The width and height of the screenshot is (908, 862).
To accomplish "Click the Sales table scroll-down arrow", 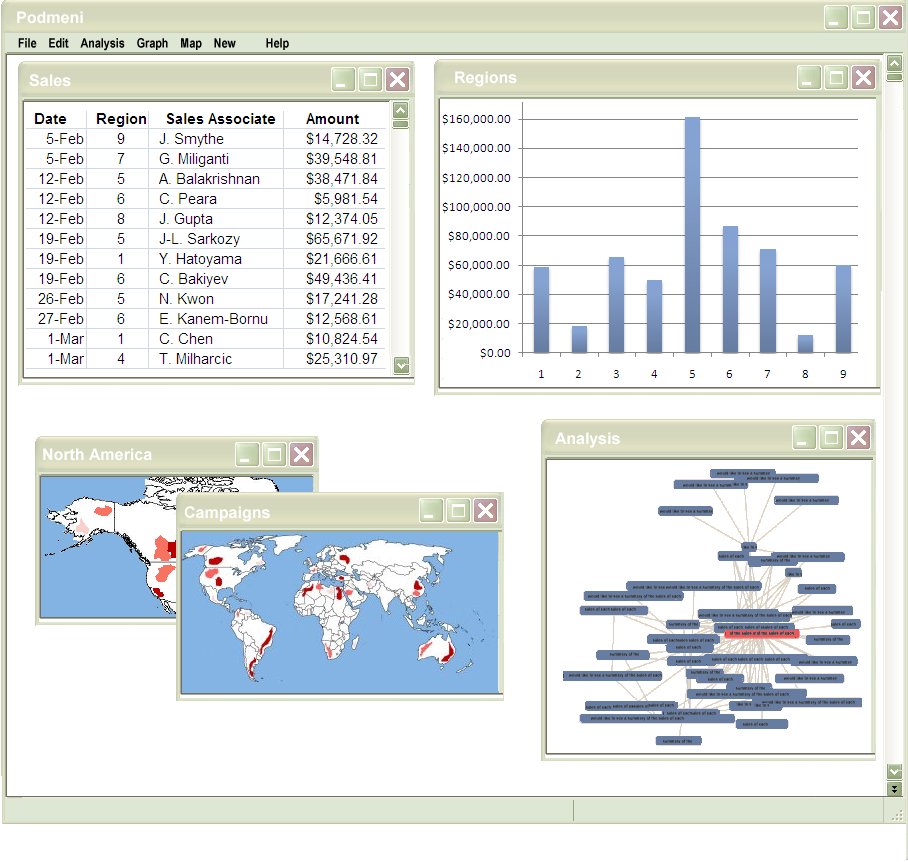I will click(401, 366).
